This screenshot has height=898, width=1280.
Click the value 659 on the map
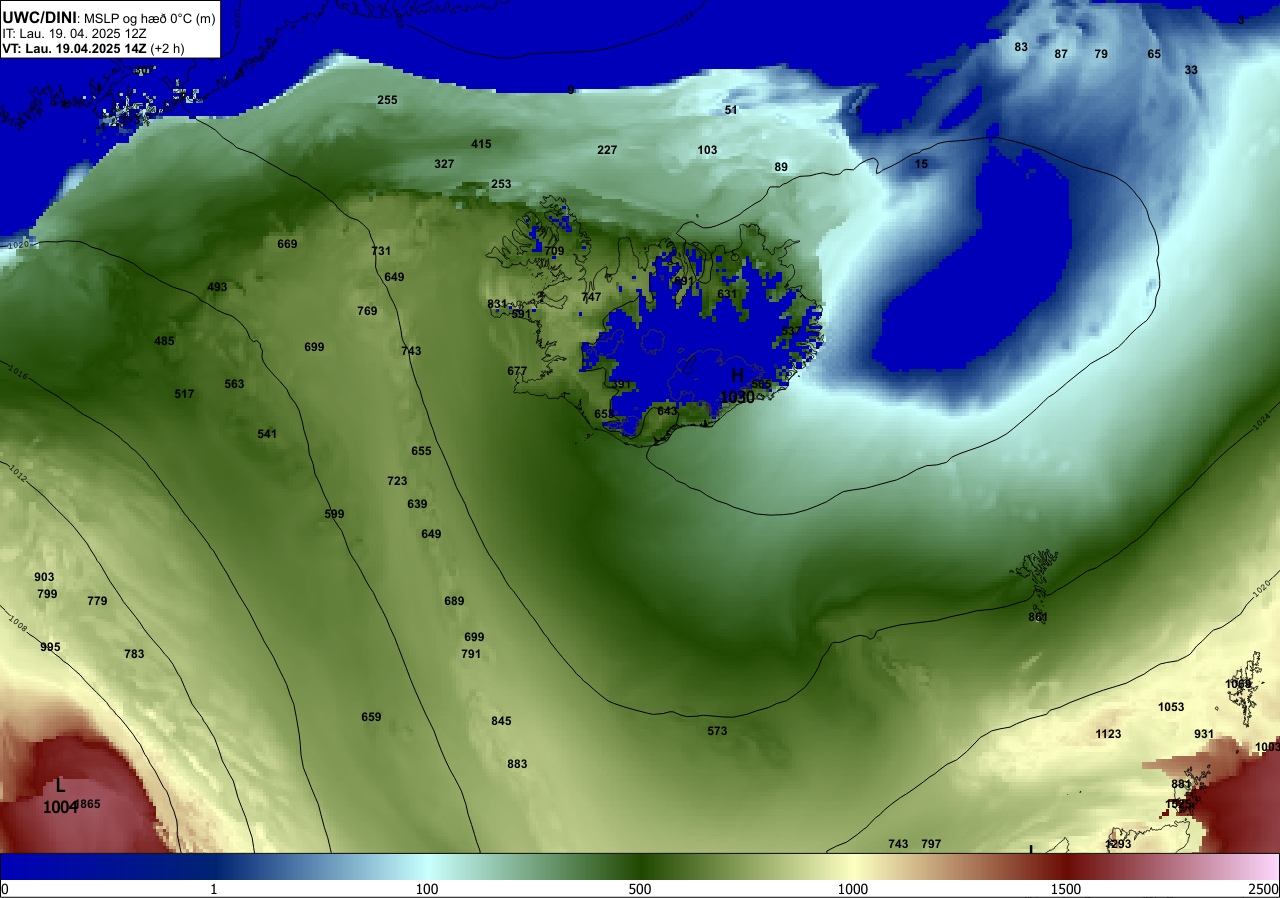(371, 717)
